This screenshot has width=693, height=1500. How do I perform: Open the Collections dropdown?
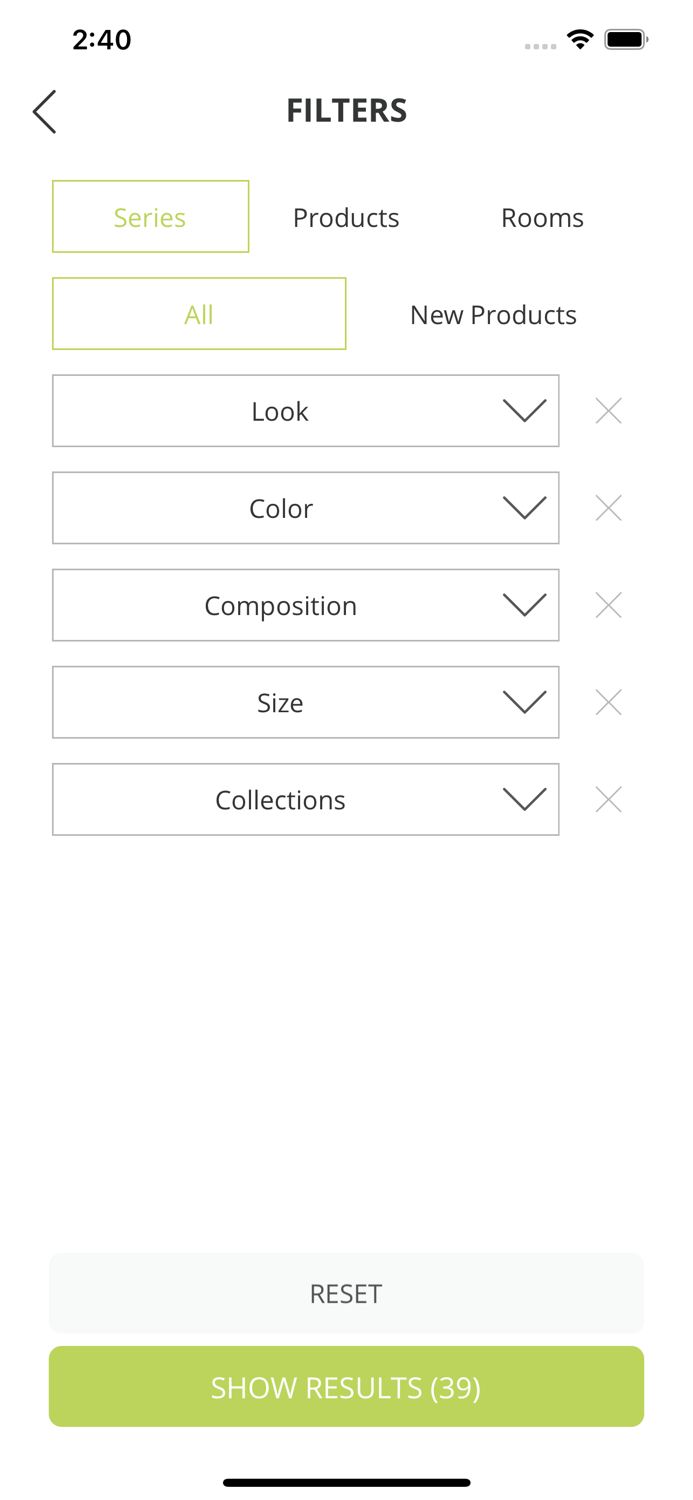[x=305, y=800]
